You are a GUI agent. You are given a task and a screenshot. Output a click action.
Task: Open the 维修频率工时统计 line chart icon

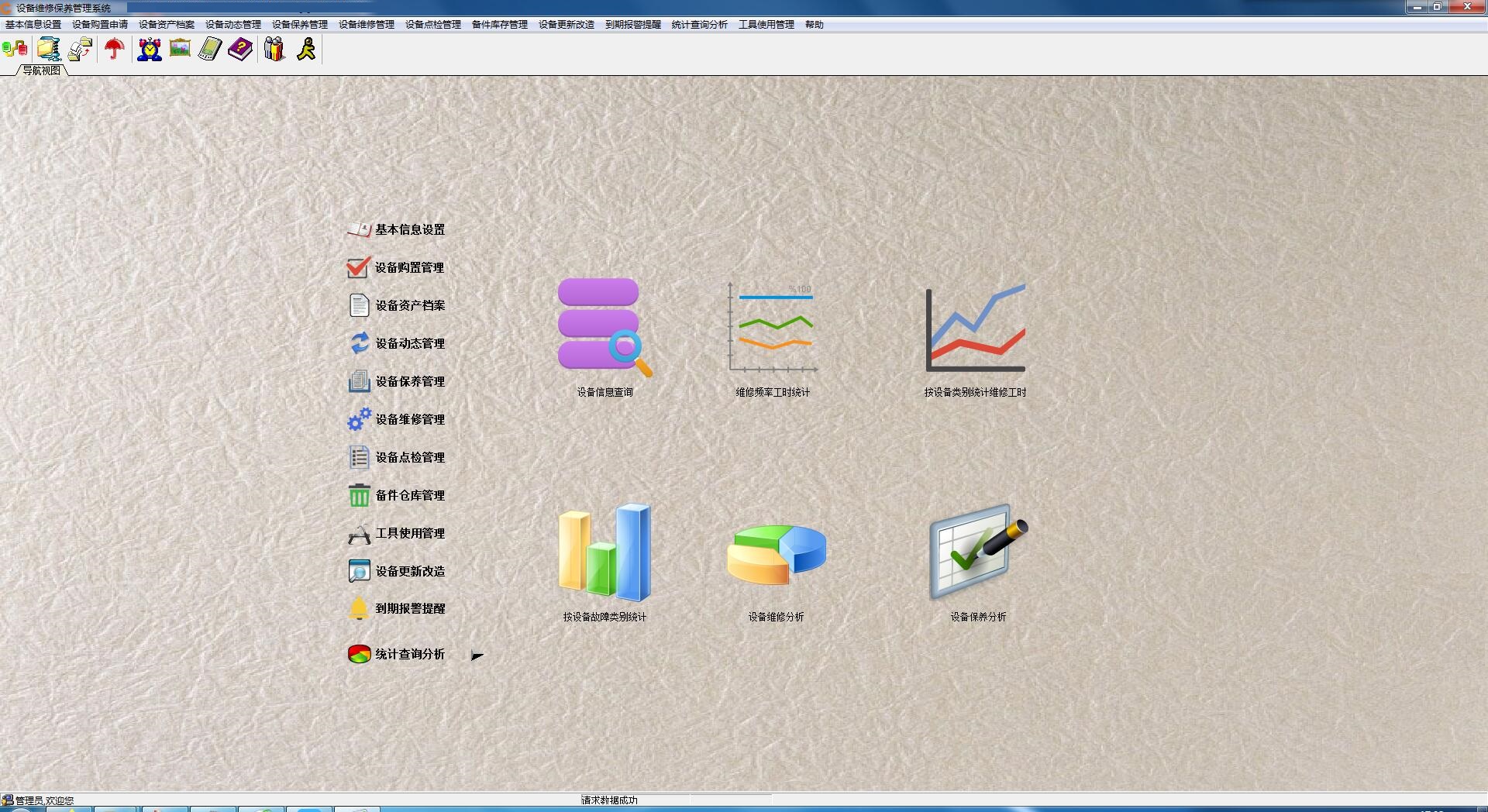pos(773,329)
